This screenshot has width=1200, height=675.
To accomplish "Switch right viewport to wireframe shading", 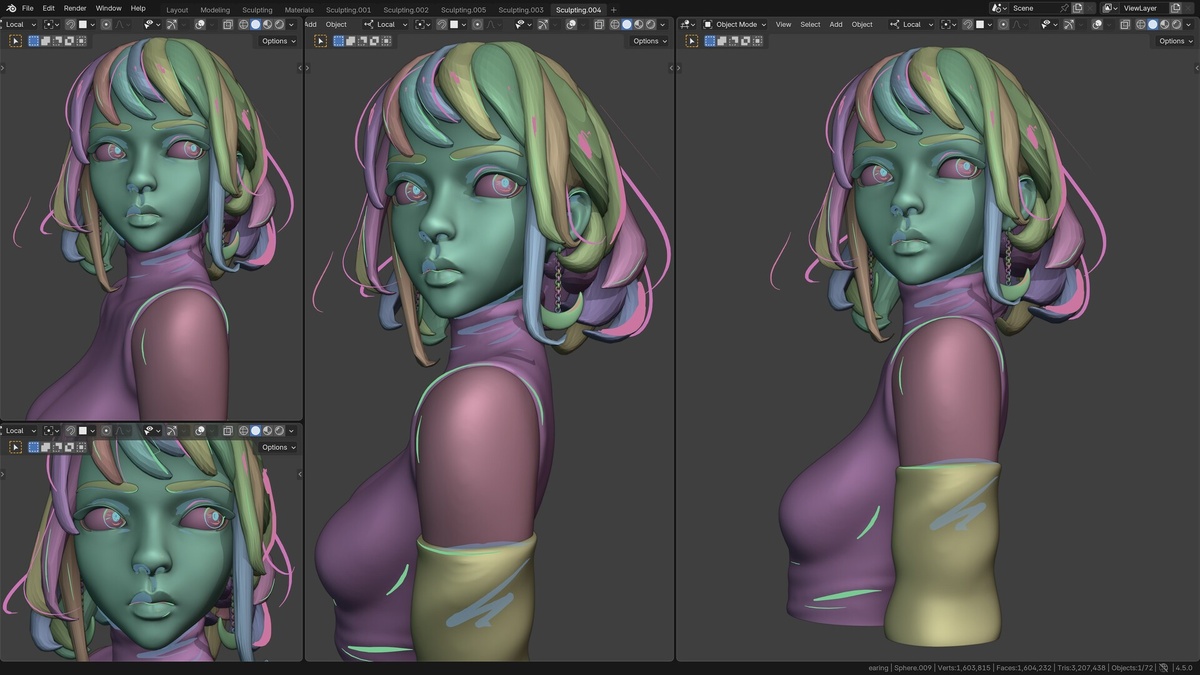I will (x=1141, y=24).
